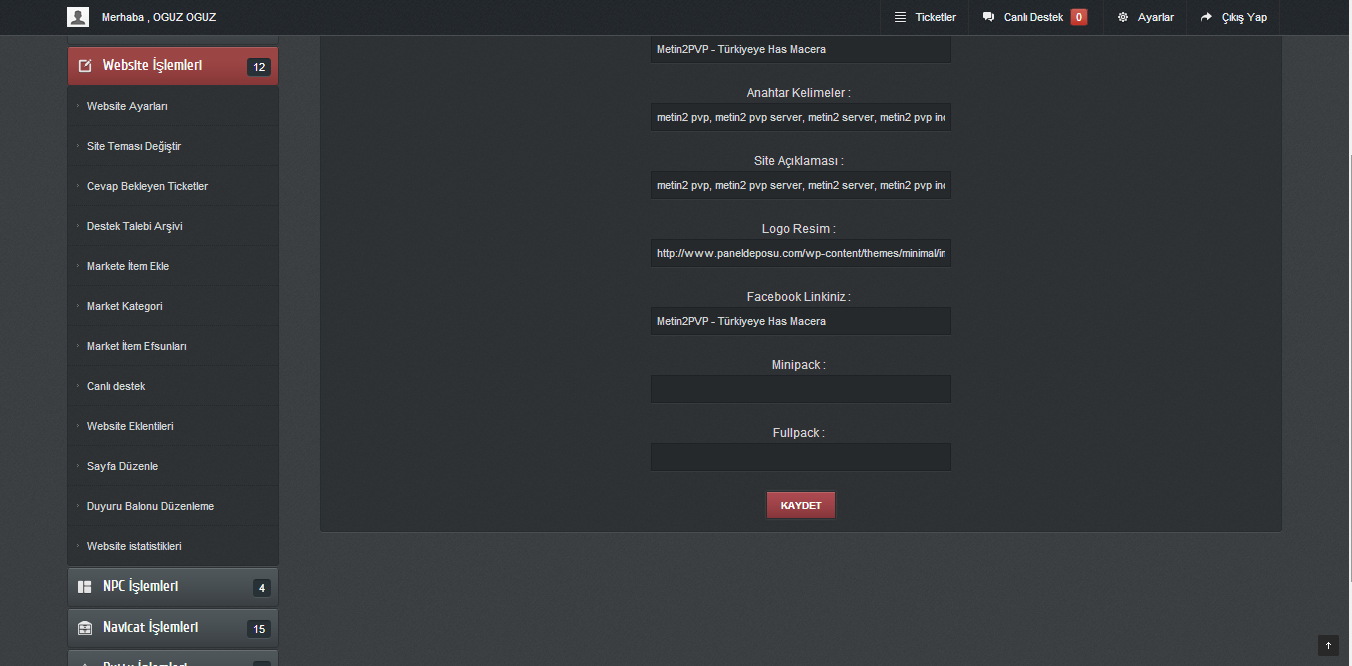Click the scroll-to-top arrow button
This screenshot has height=666, width=1352.
[1328, 646]
